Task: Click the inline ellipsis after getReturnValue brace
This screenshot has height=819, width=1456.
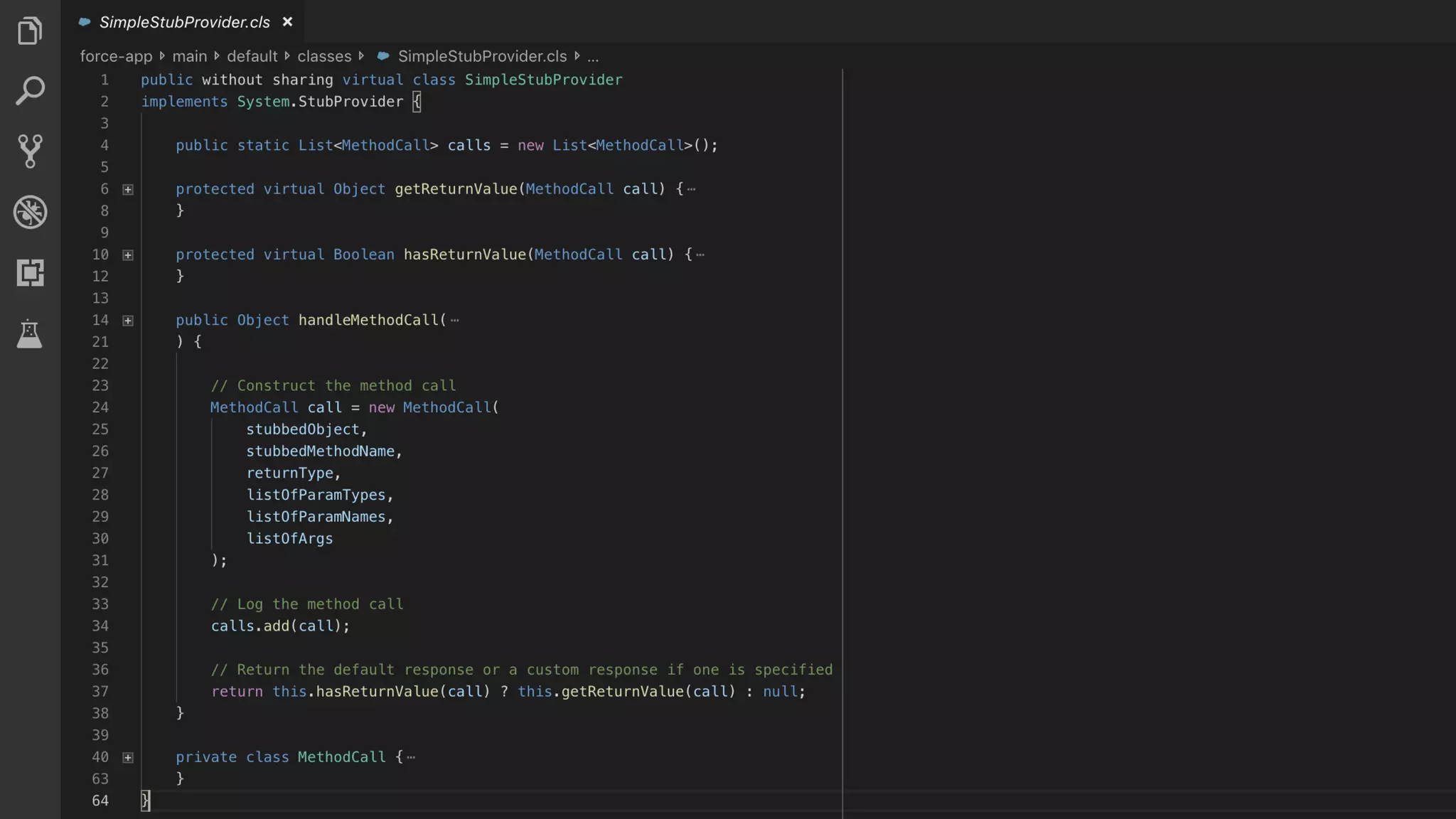Action: tap(692, 189)
